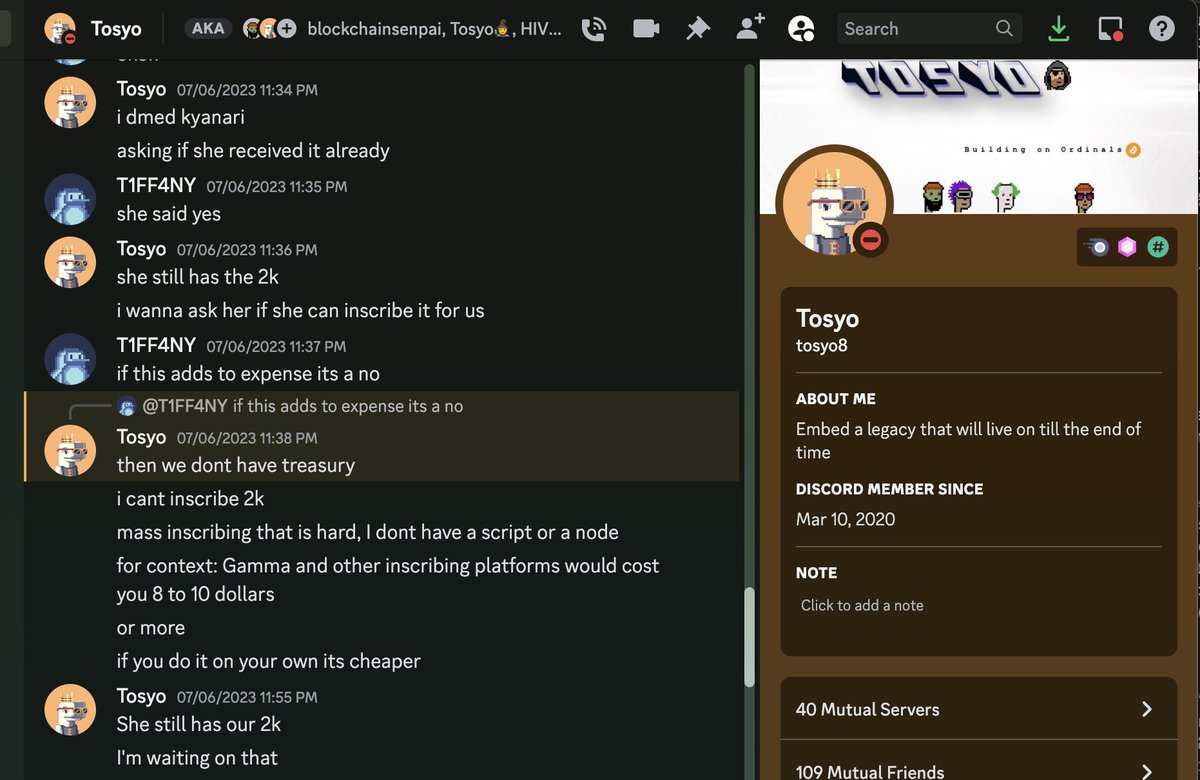This screenshot has height=780, width=1200.
Task: Click T1FF4NY's avatar on 'she said yes'
Action: pyautogui.click(x=70, y=199)
